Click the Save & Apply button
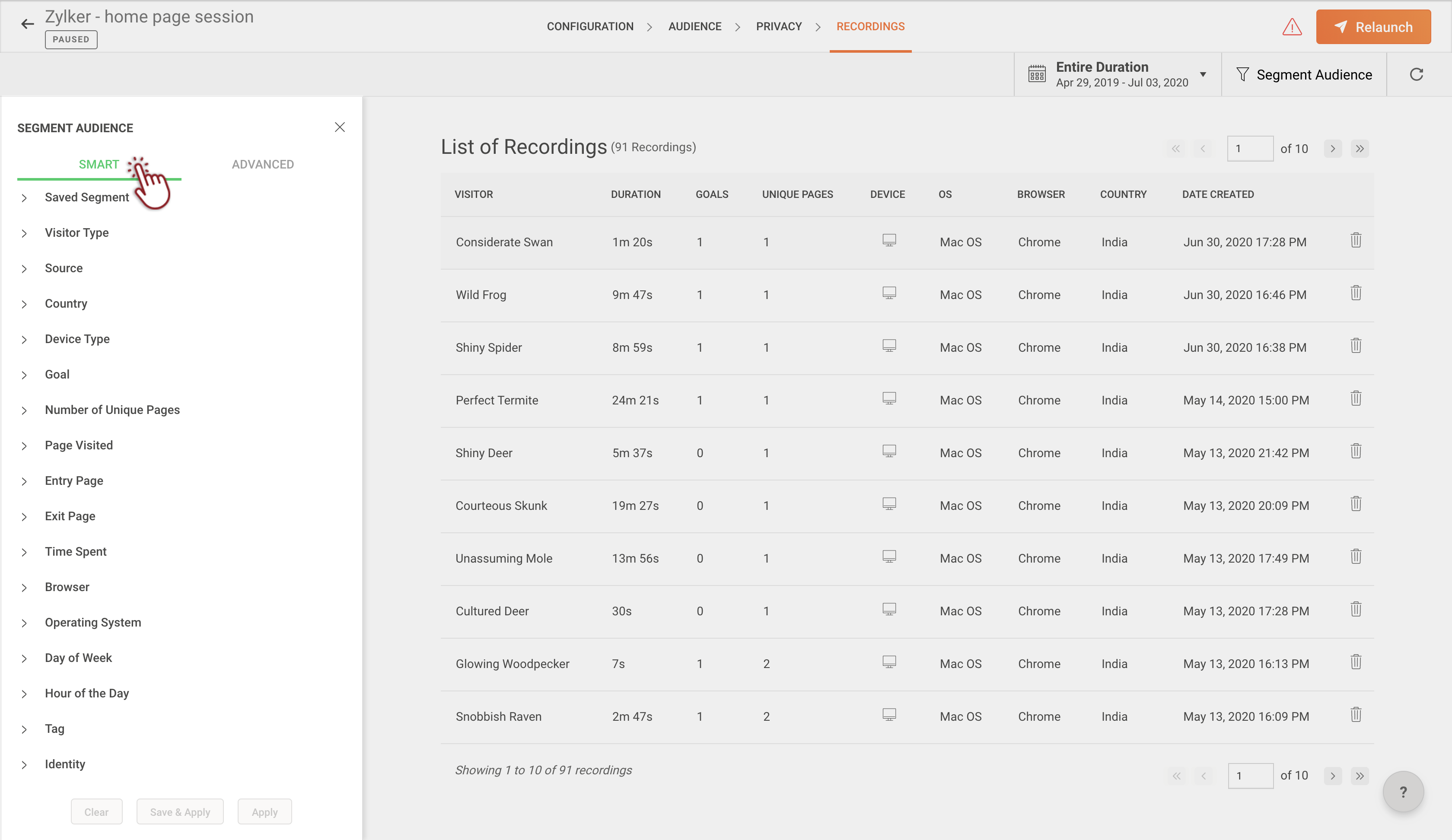The image size is (1452, 840). [180, 812]
